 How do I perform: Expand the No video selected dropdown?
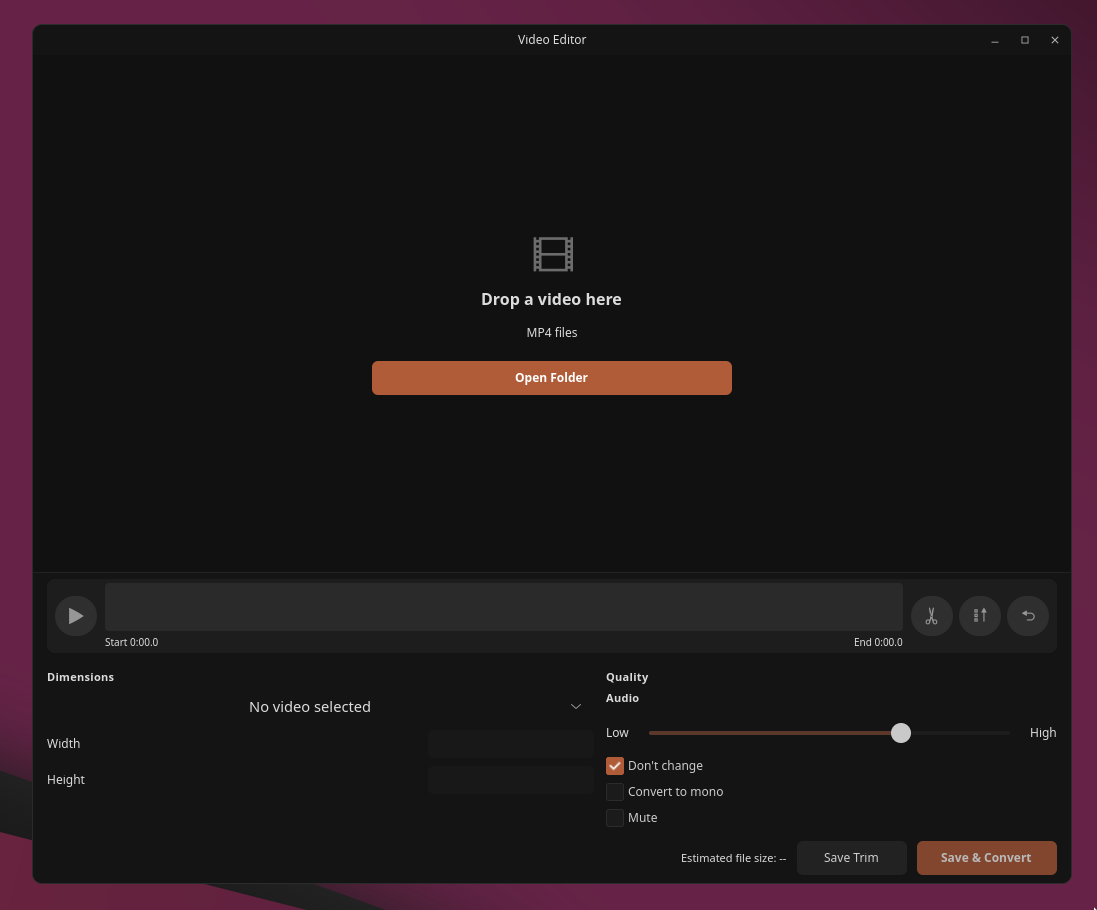pyautogui.click(x=320, y=706)
